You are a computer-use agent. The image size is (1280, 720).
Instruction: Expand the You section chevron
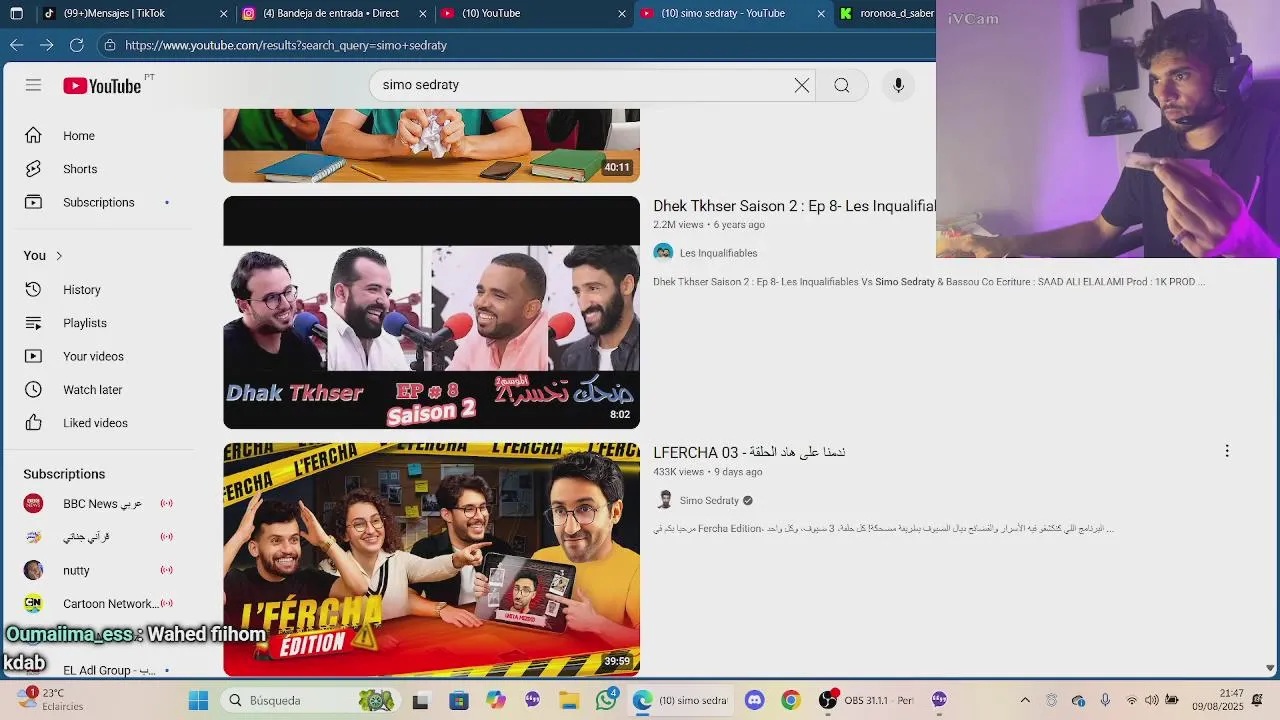click(59, 256)
